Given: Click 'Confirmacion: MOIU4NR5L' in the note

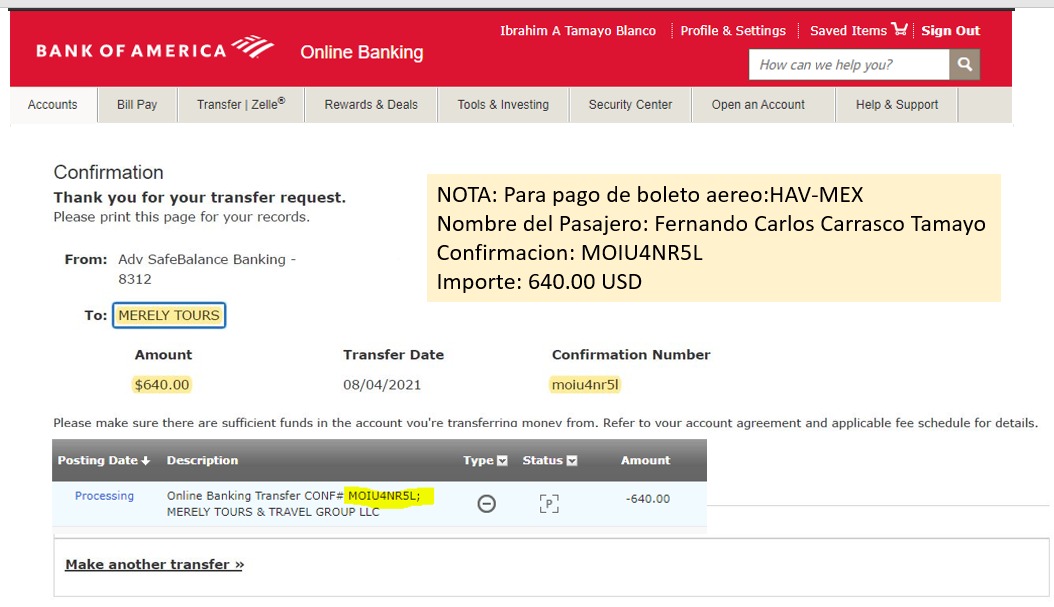Looking at the screenshot, I should point(569,253).
